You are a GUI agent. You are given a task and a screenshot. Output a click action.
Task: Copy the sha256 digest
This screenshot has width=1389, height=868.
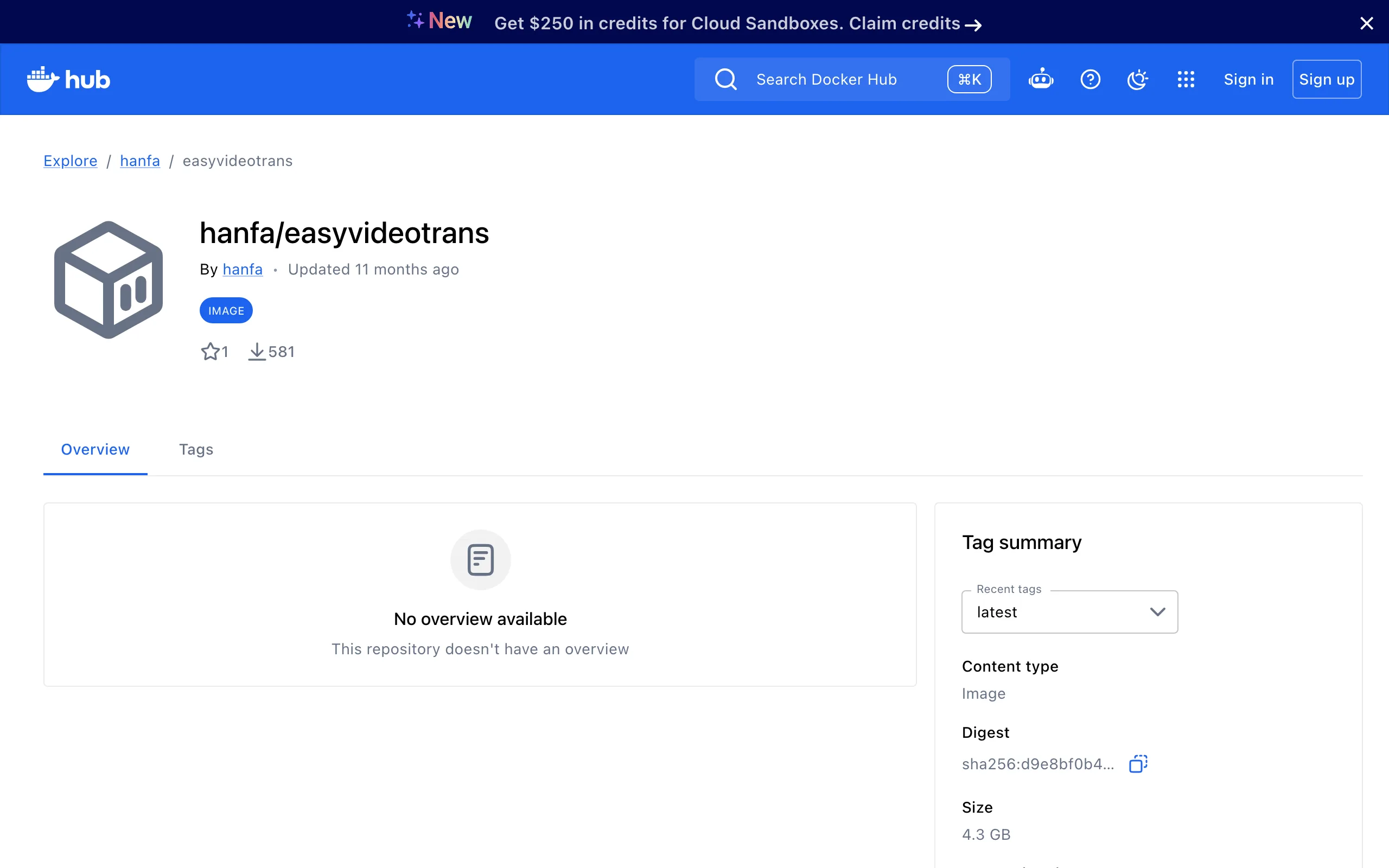(1138, 763)
